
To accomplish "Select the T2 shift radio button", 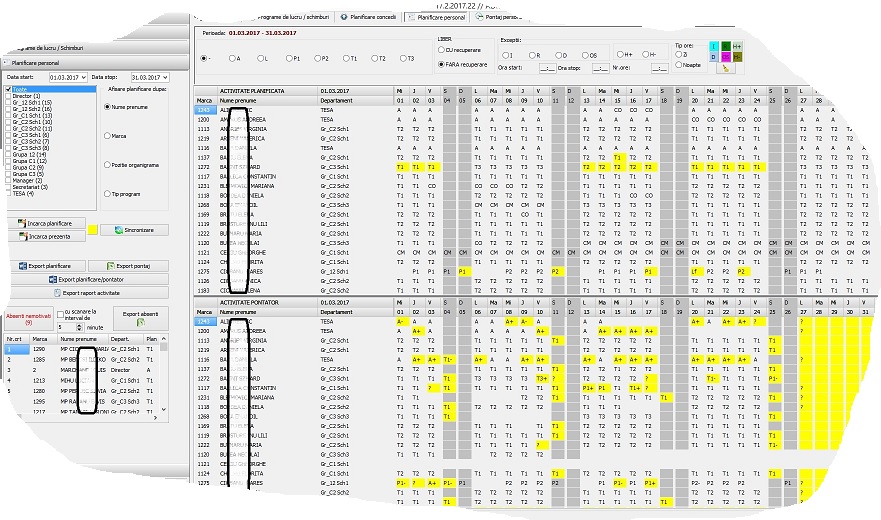I will (374, 58).
